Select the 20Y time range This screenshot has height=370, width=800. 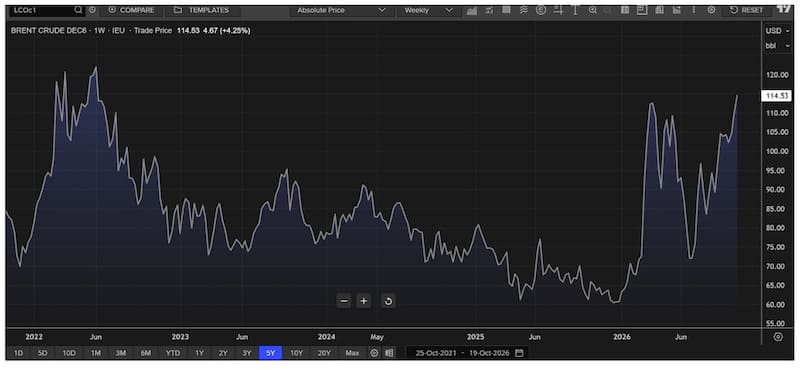(324, 353)
